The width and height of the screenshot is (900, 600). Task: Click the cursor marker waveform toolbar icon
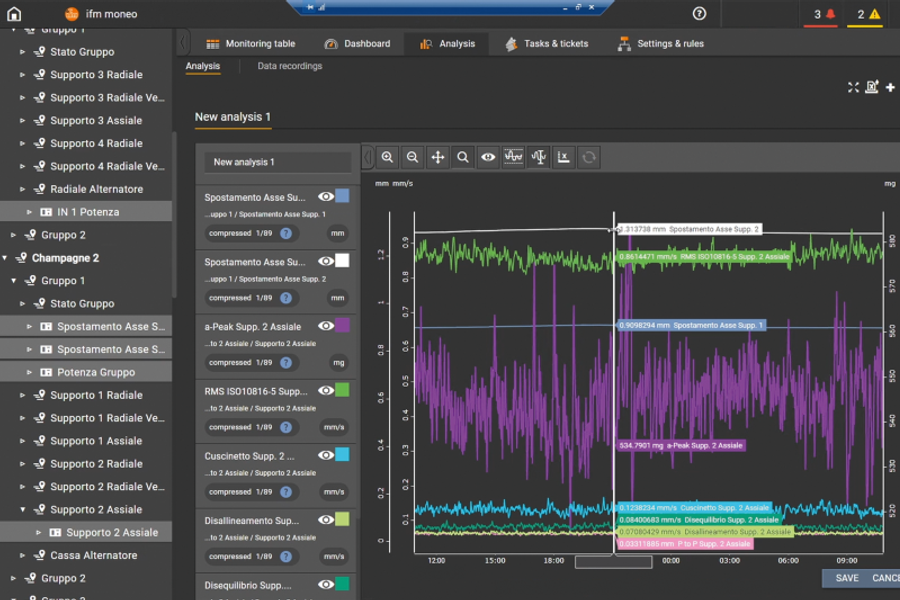point(538,157)
